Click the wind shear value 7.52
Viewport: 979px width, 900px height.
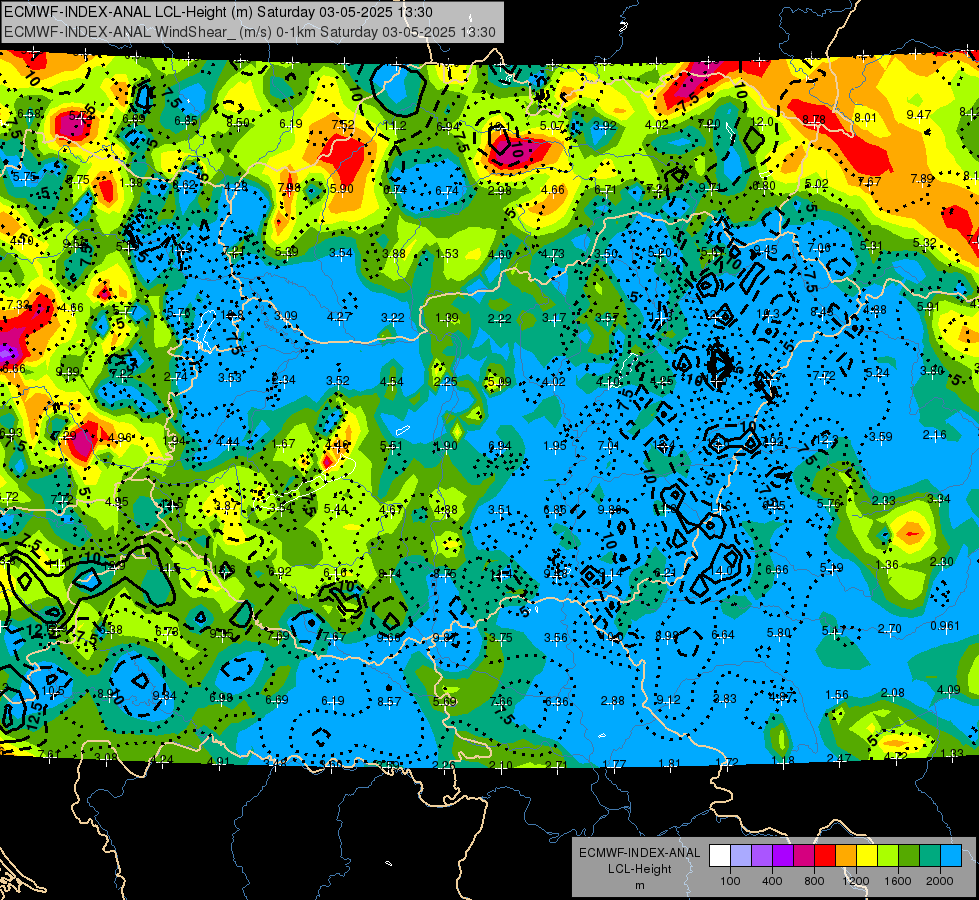[x=343, y=124]
